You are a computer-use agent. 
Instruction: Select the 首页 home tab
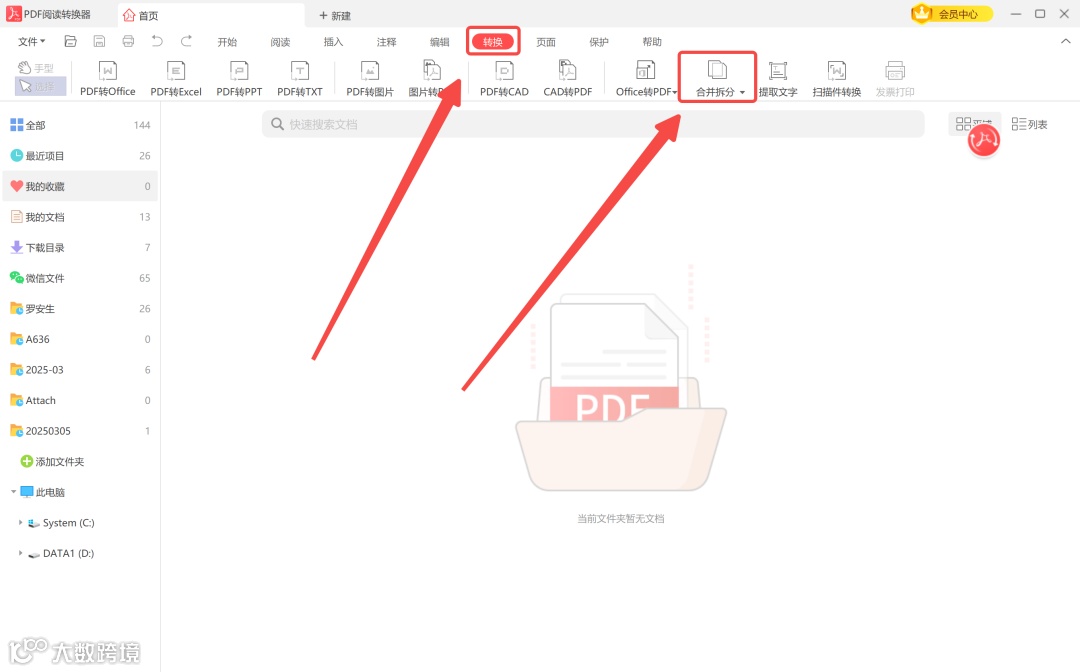tap(210, 15)
